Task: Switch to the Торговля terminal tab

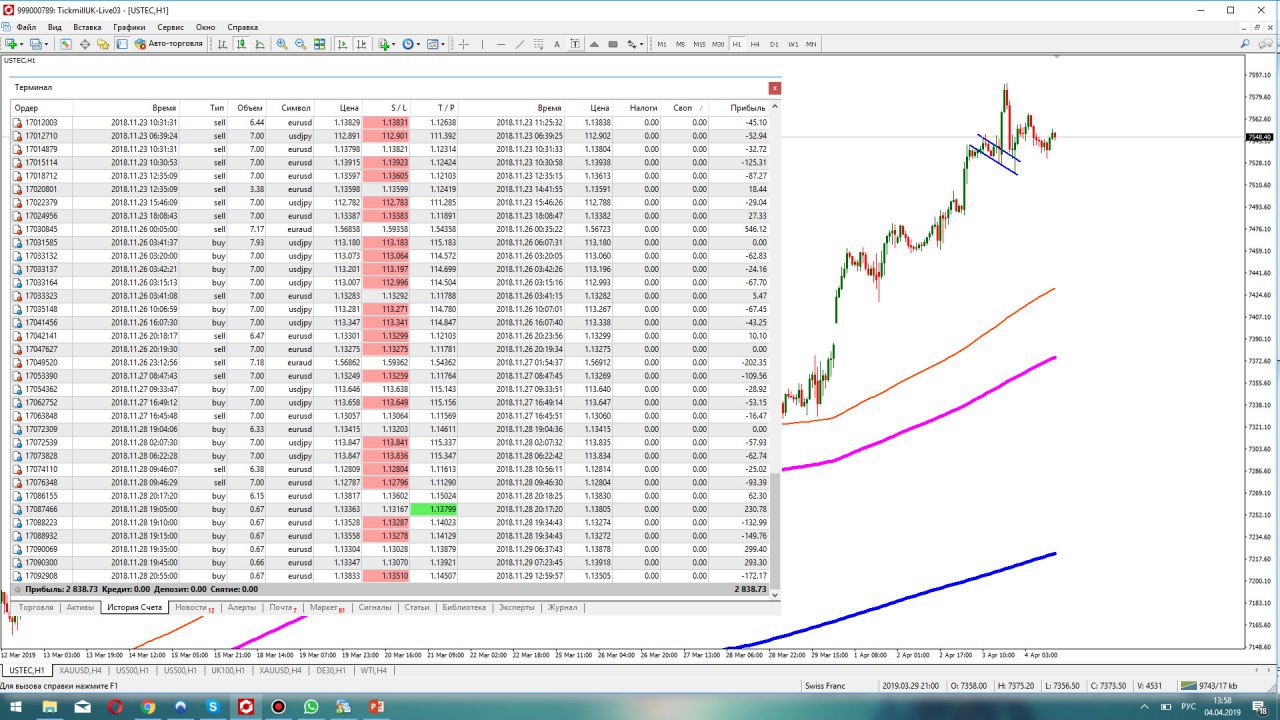Action: [36, 607]
